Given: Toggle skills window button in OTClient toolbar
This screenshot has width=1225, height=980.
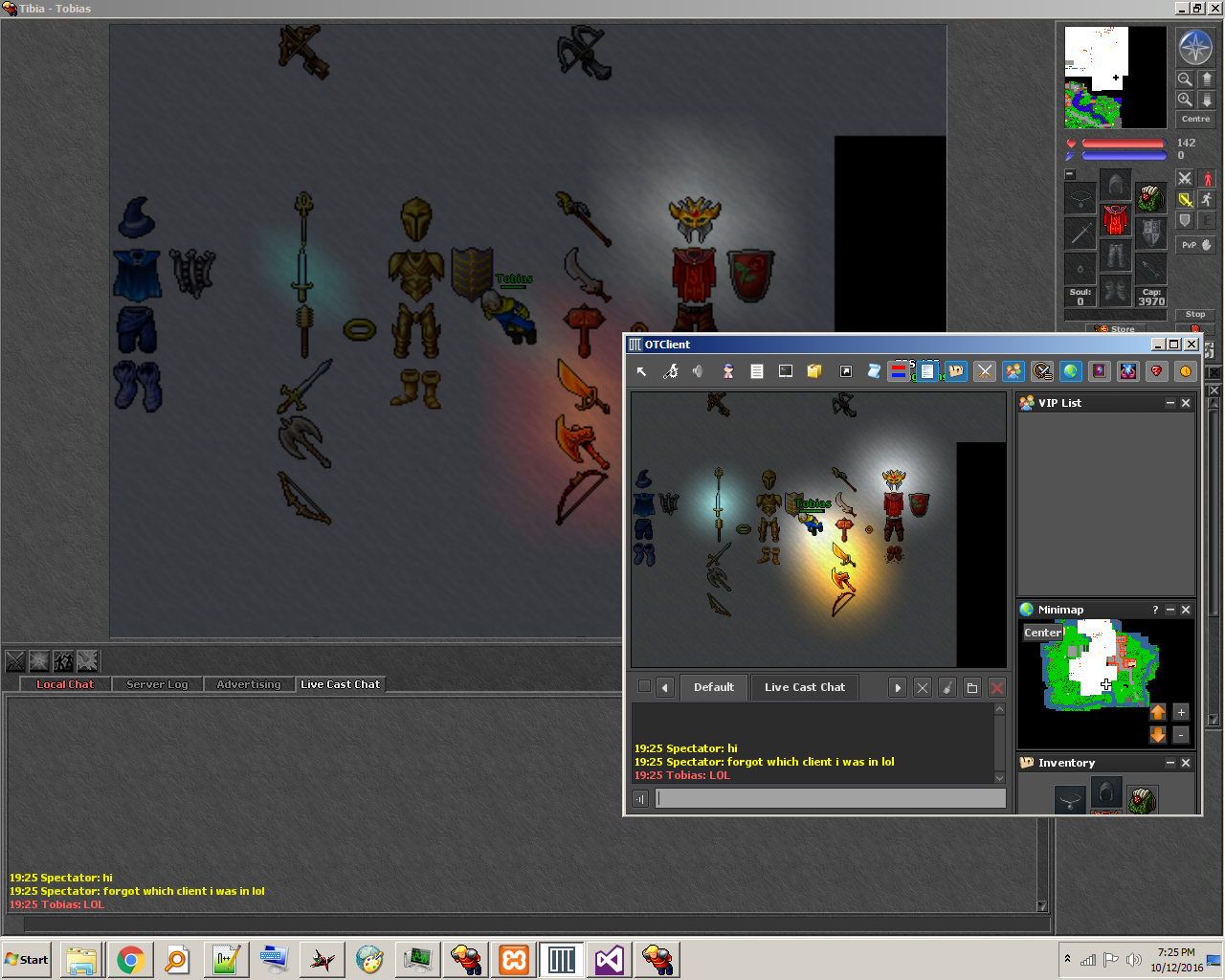Looking at the screenshot, I should pos(927,371).
